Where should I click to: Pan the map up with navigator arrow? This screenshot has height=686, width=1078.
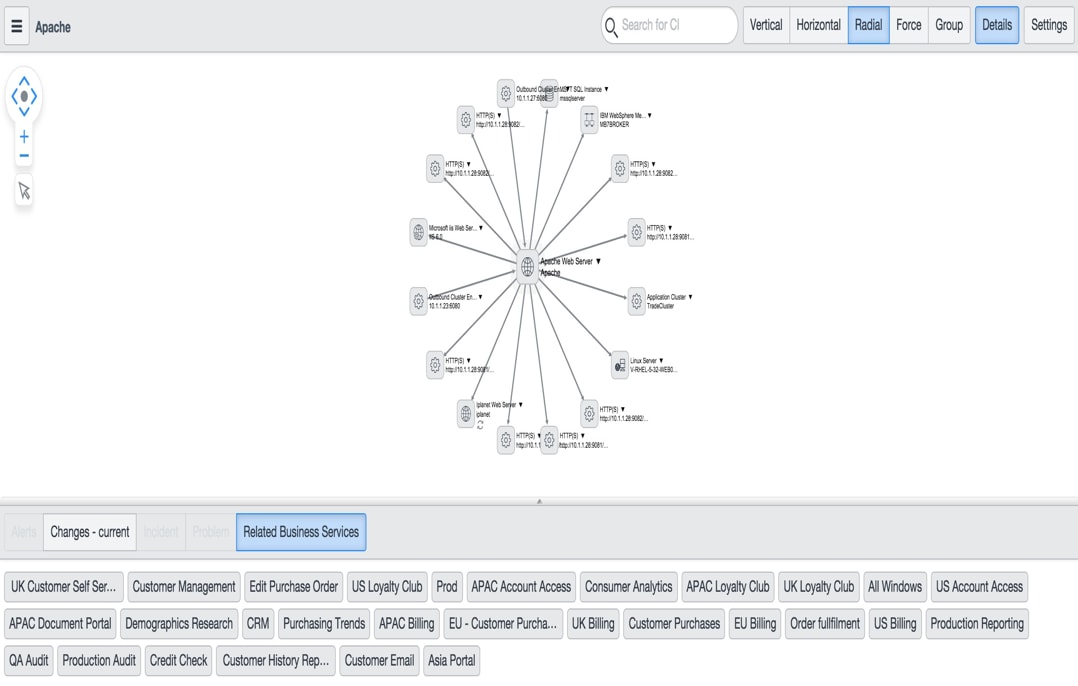(24, 81)
